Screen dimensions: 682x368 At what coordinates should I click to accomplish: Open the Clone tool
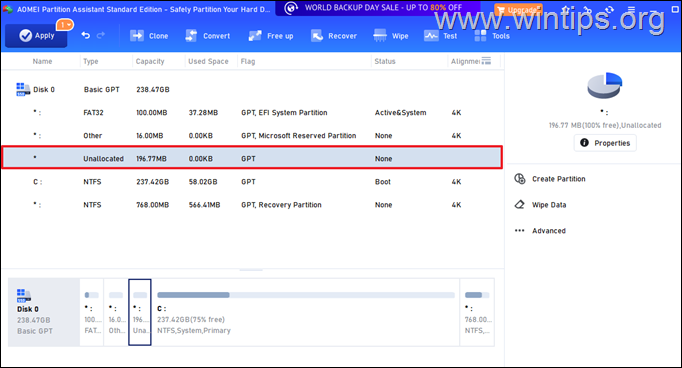point(149,36)
